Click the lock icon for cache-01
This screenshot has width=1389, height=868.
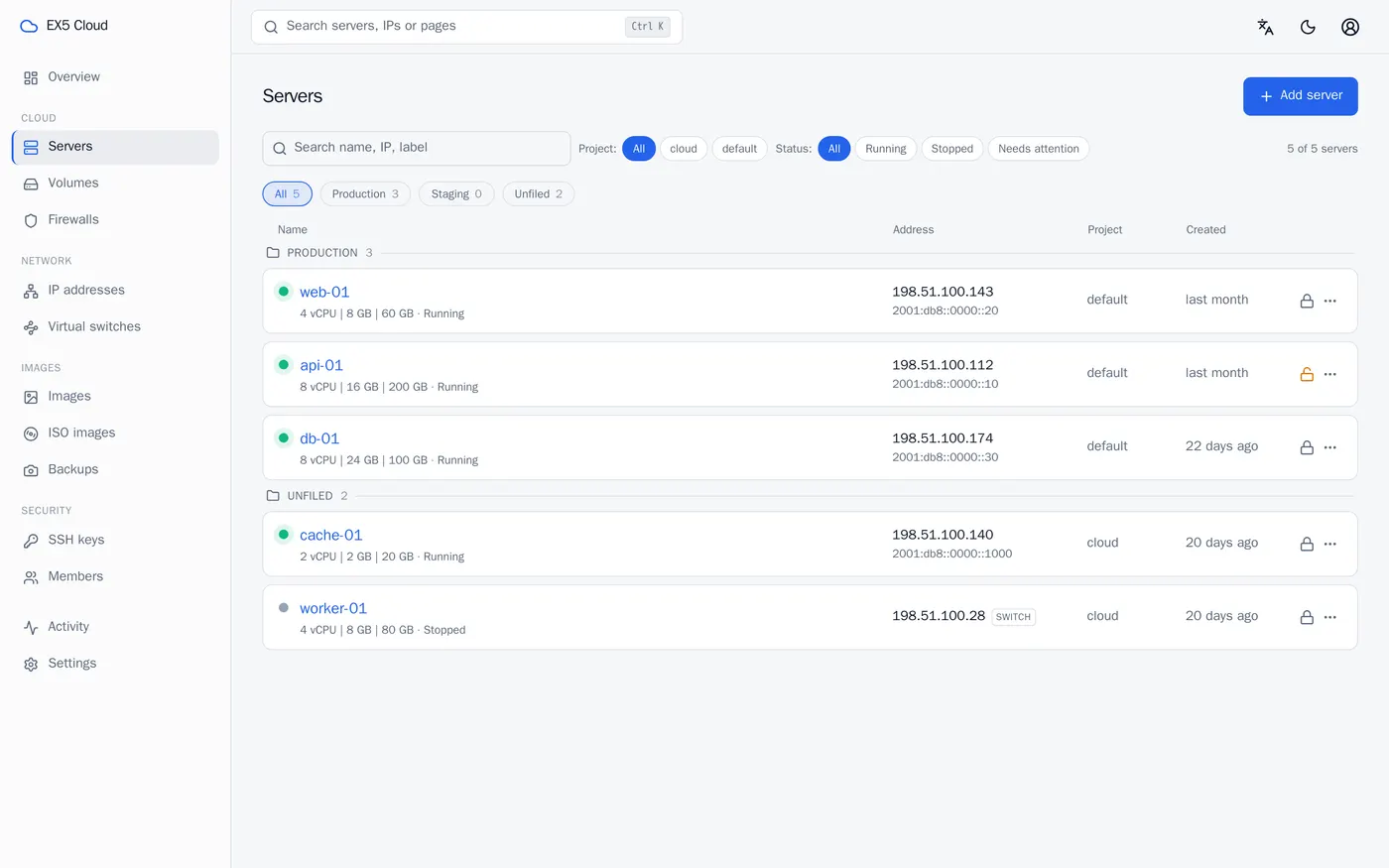1307,544
